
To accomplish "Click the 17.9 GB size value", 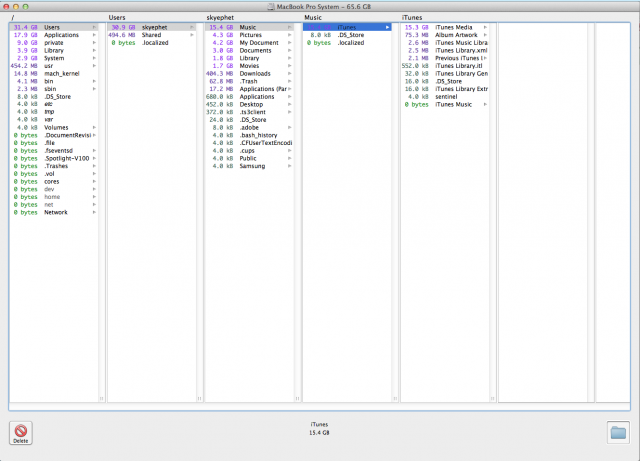I will 26,35.
